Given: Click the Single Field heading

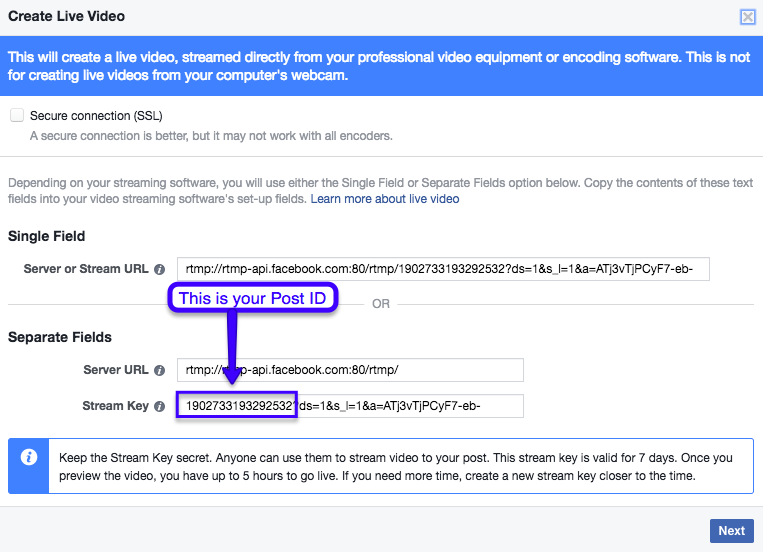Looking at the screenshot, I should click(47, 236).
